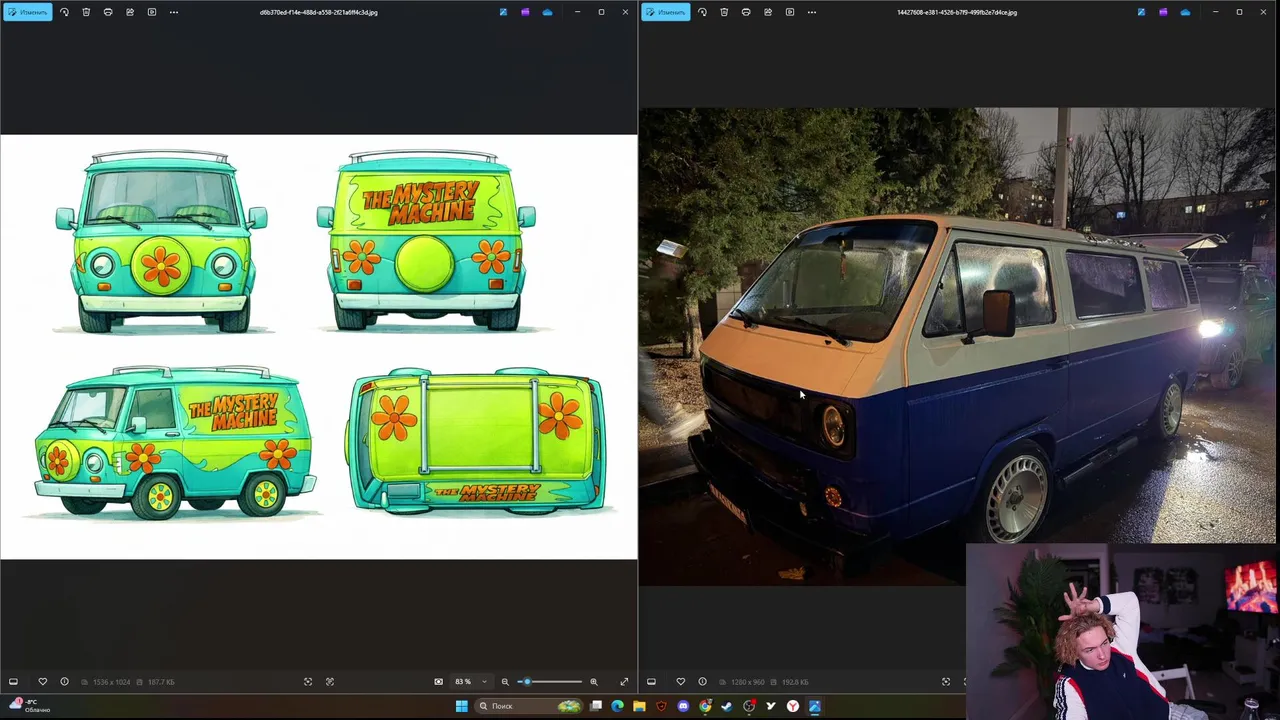Launch Microsoft Edge from taskbar
The height and width of the screenshot is (720, 1280).
[x=617, y=706]
